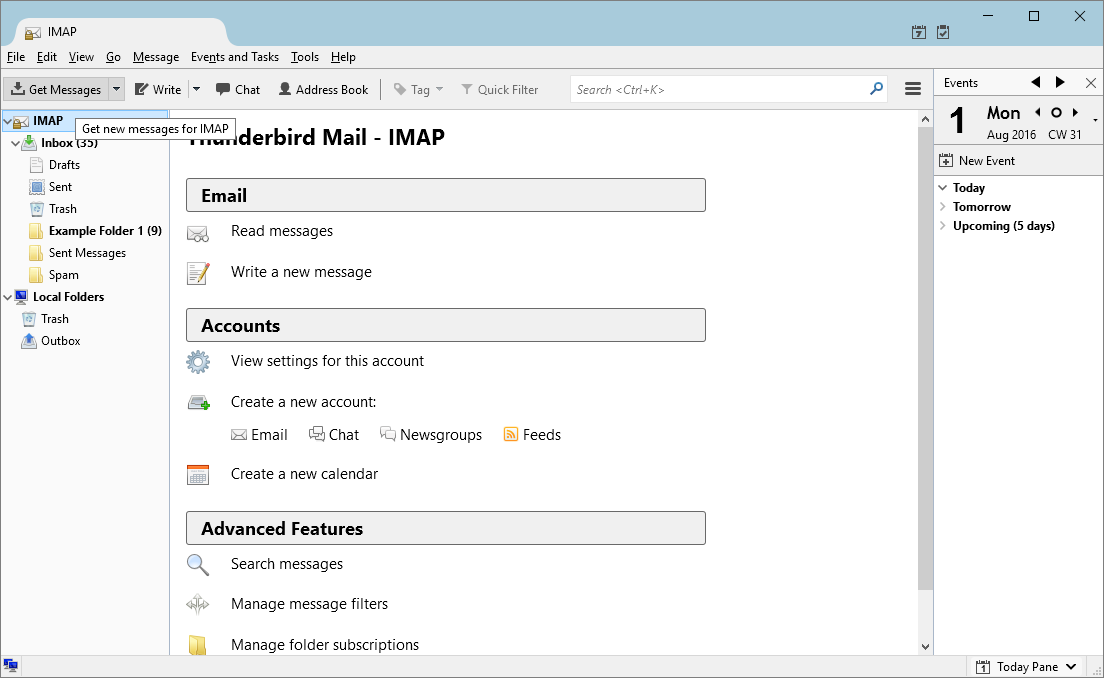Open the Address Book
1104x678 pixels.
[323, 89]
